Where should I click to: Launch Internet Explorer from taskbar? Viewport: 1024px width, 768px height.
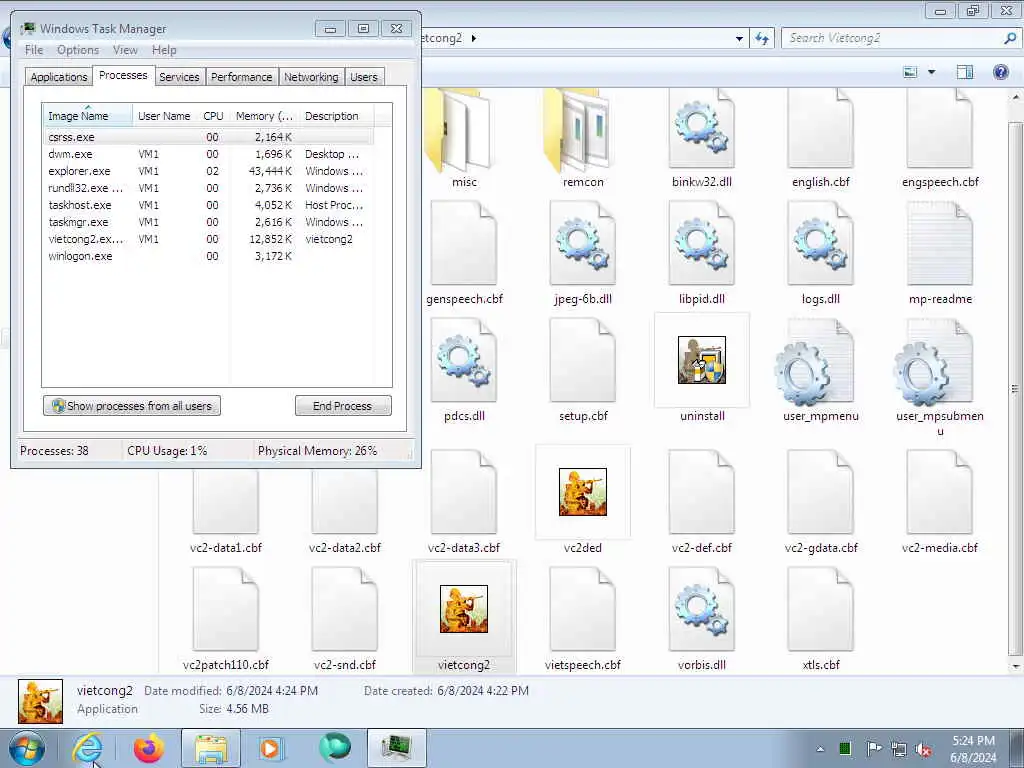pos(87,748)
